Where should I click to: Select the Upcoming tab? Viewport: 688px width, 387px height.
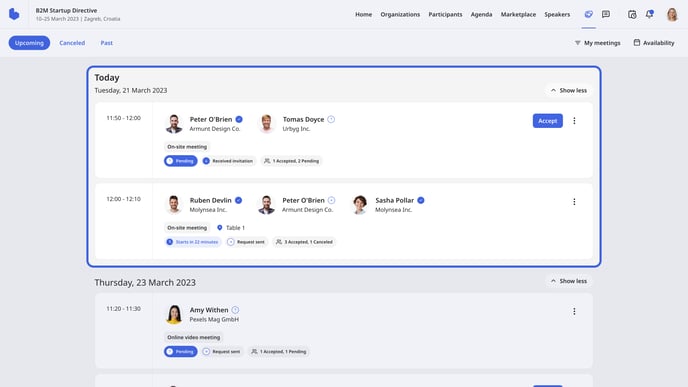click(29, 43)
